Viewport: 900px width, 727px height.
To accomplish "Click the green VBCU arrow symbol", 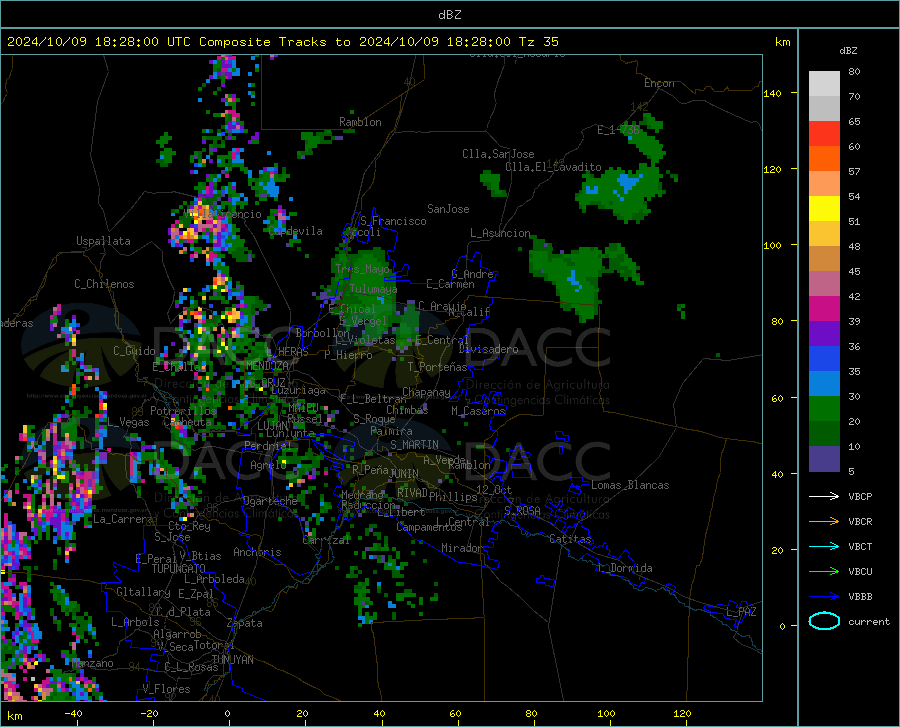I will pos(824,572).
